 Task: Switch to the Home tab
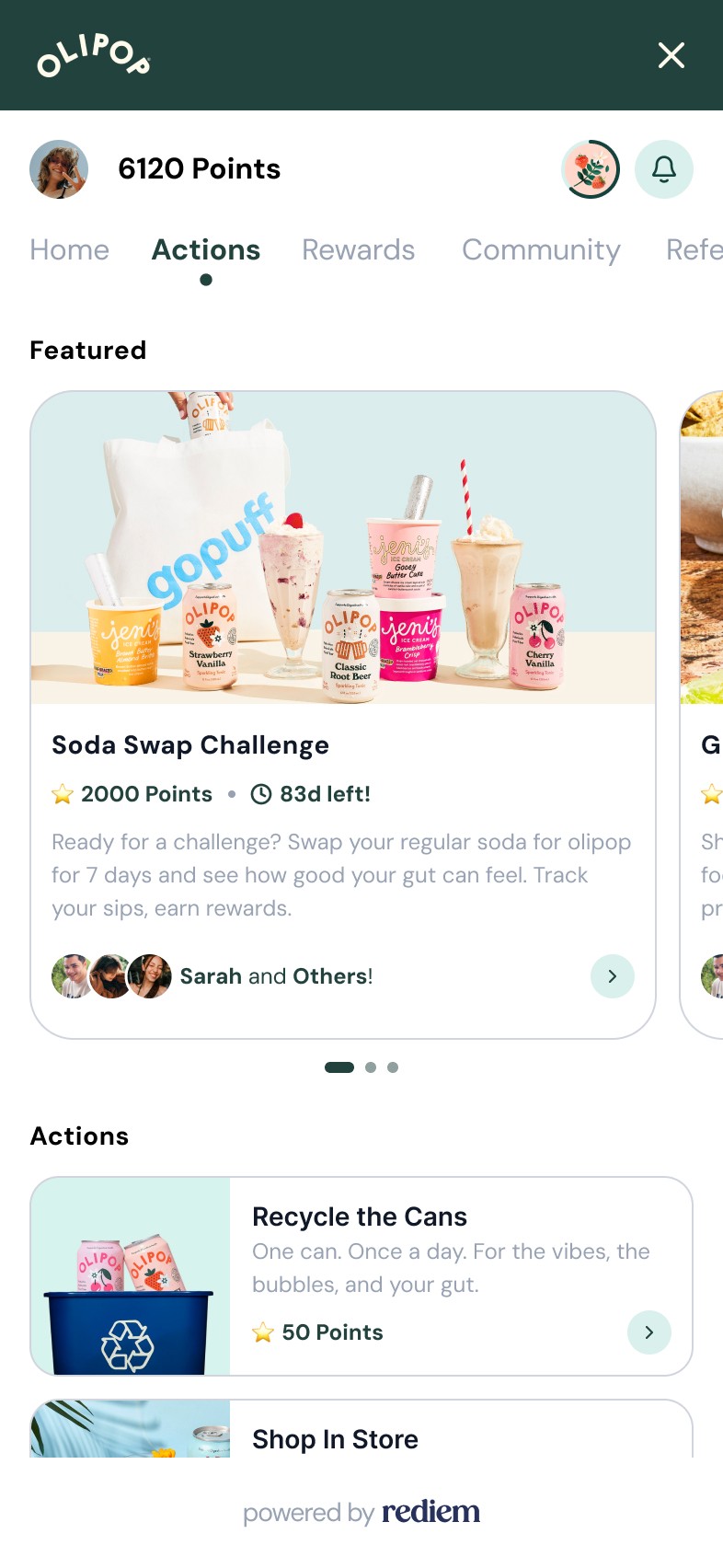tap(70, 250)
